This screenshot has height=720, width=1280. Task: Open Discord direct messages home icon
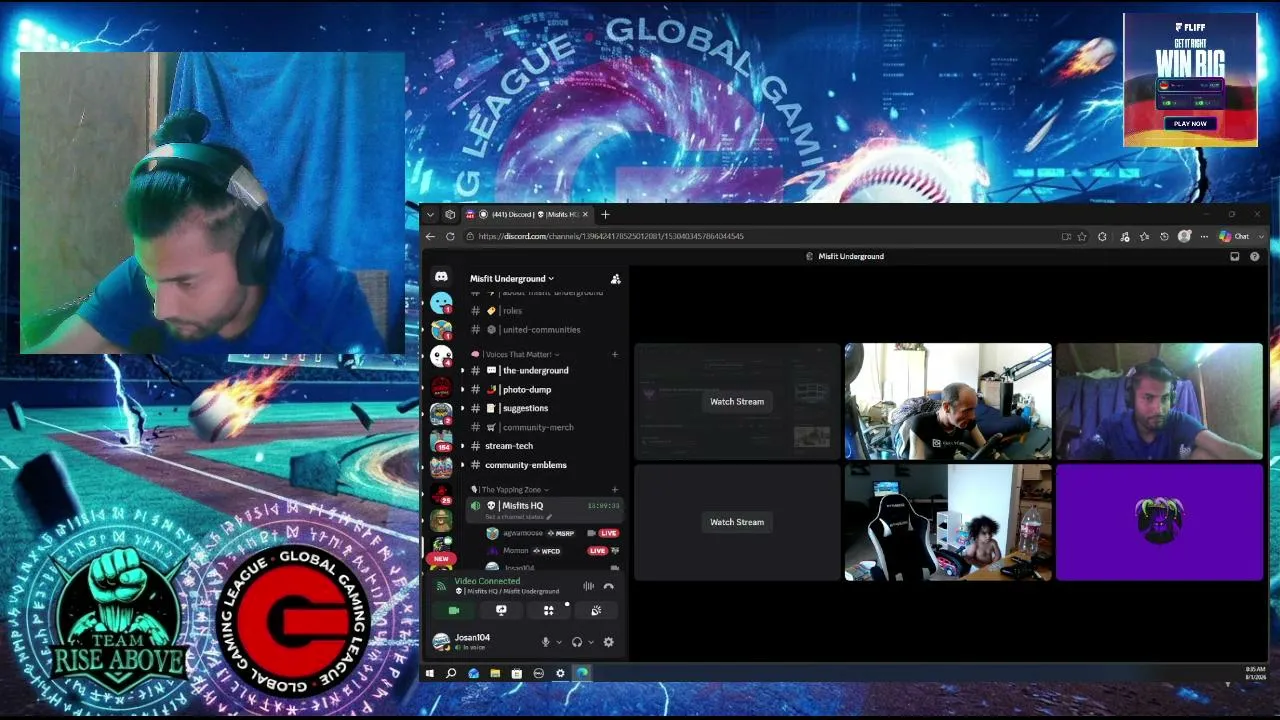[x=441, y=277]
